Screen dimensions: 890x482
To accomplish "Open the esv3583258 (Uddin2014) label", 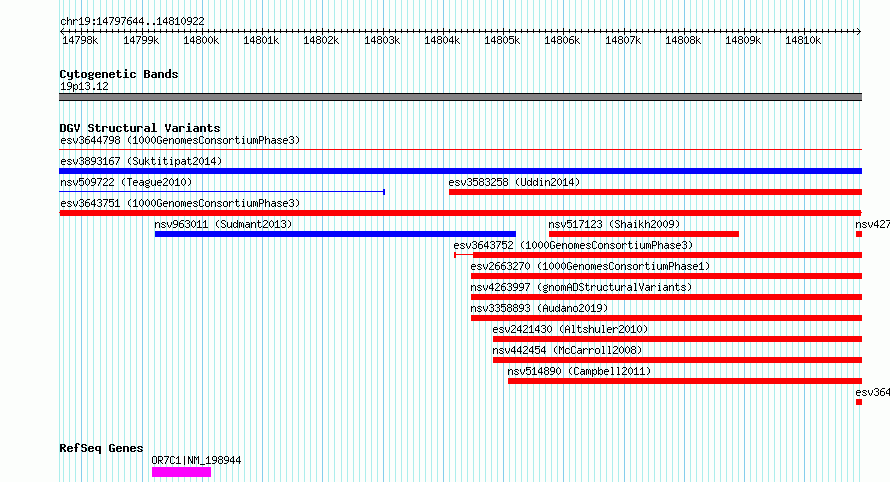I will [x=514, y=182].
